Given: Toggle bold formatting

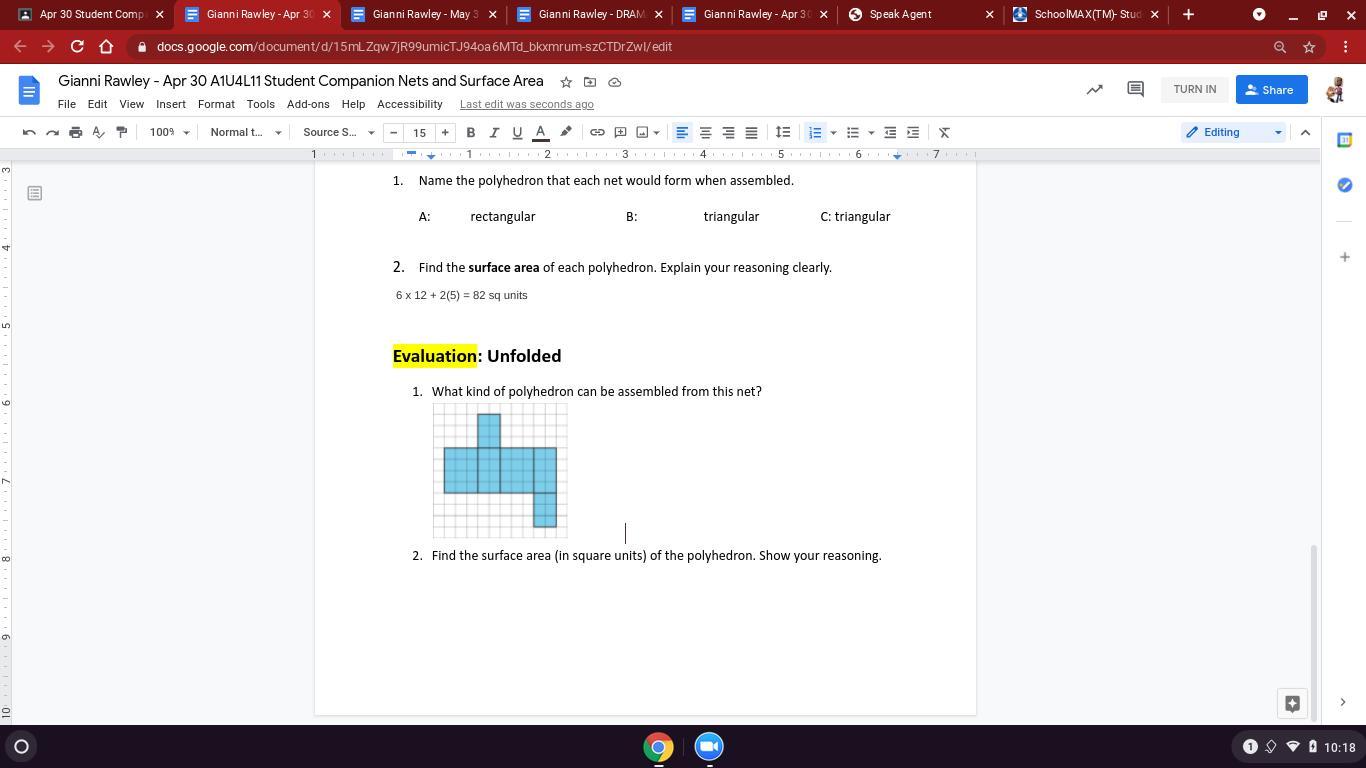Looking at the screenshot, I should (x=470, y=132).
